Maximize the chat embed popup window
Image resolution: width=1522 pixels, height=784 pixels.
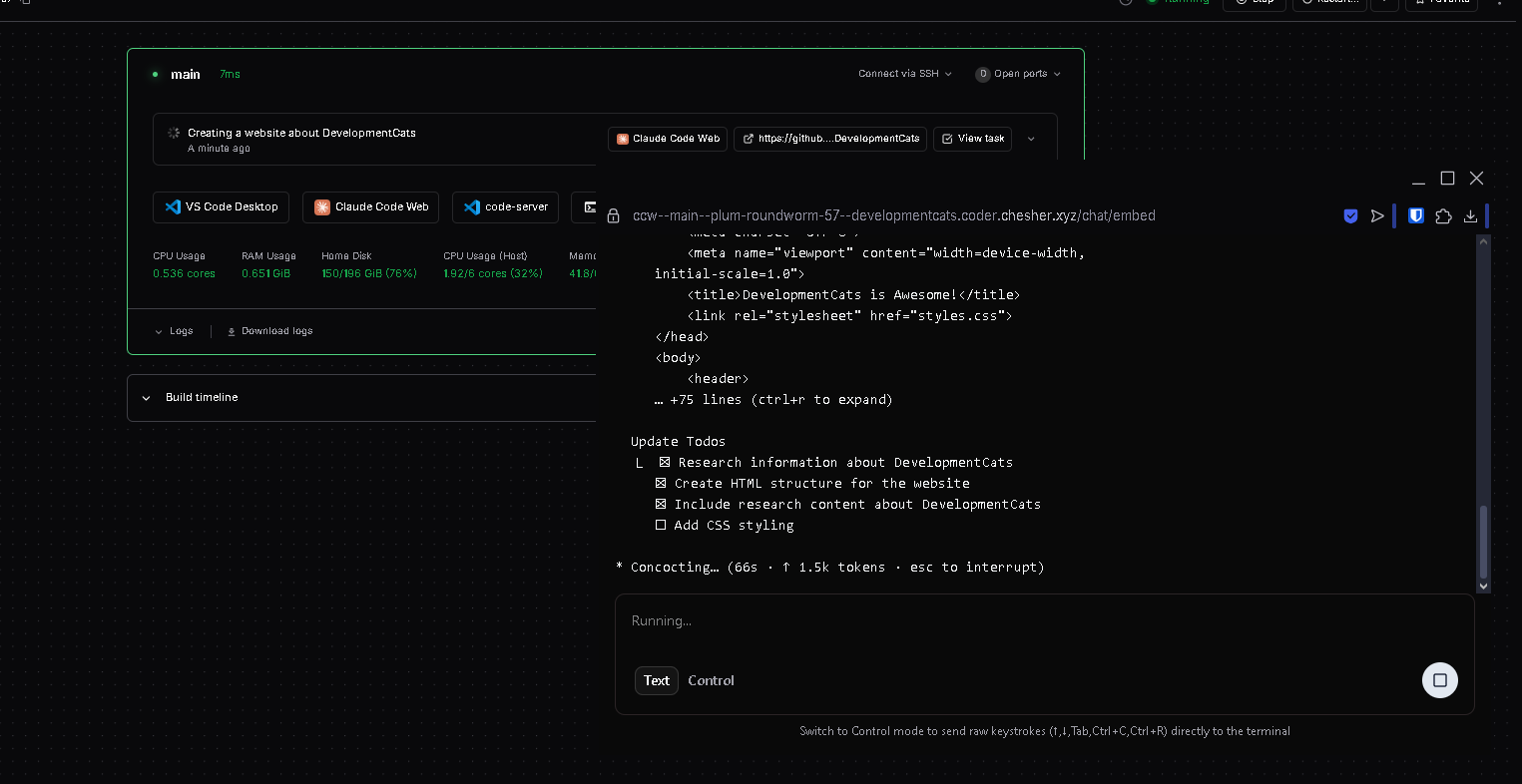[1447, 178]
